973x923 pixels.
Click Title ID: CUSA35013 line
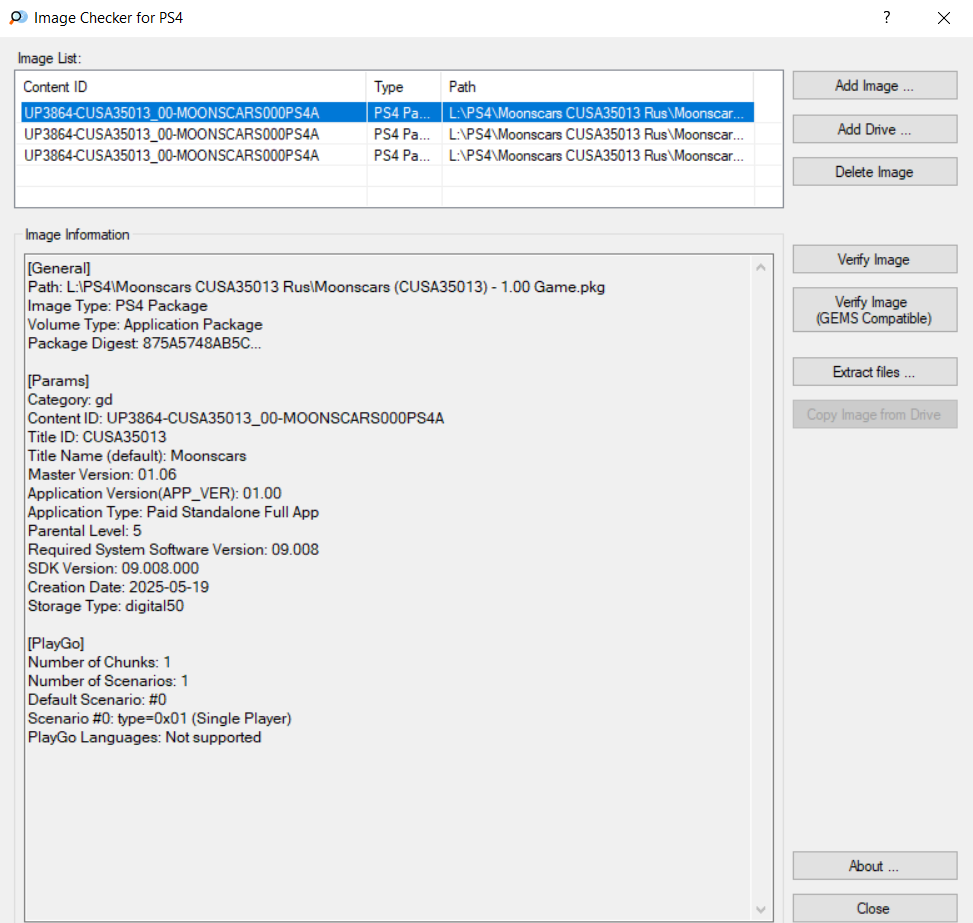click(97, 437)
